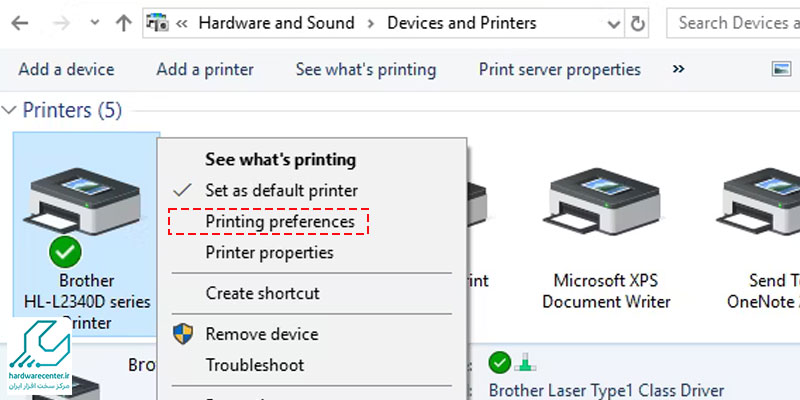The width and height of the screenshot is (800, 400).
Task: Click See what's printing in toolbar
Action: (366, 69)
